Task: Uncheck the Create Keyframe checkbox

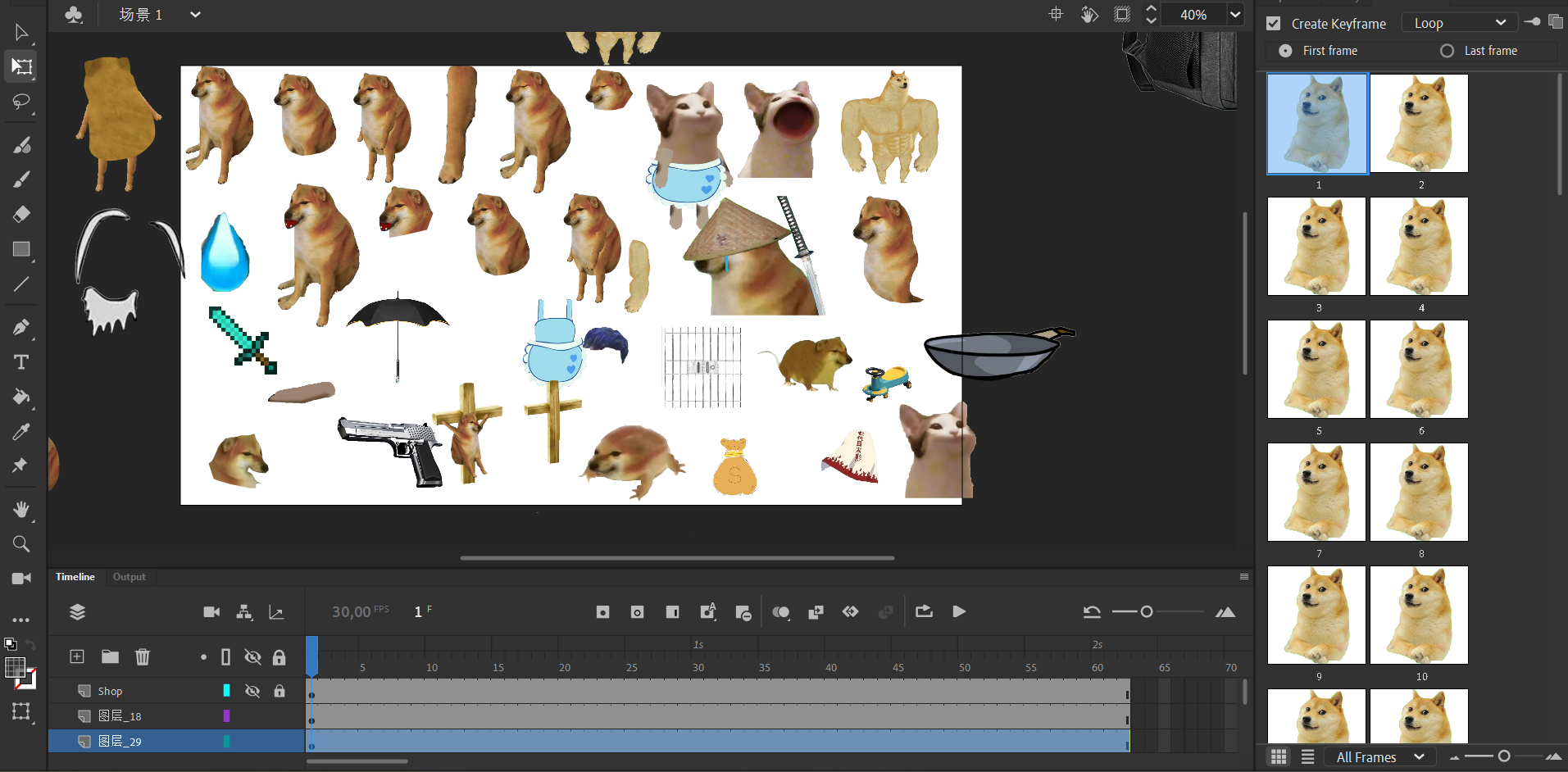Action: (x=1273, y=24)
